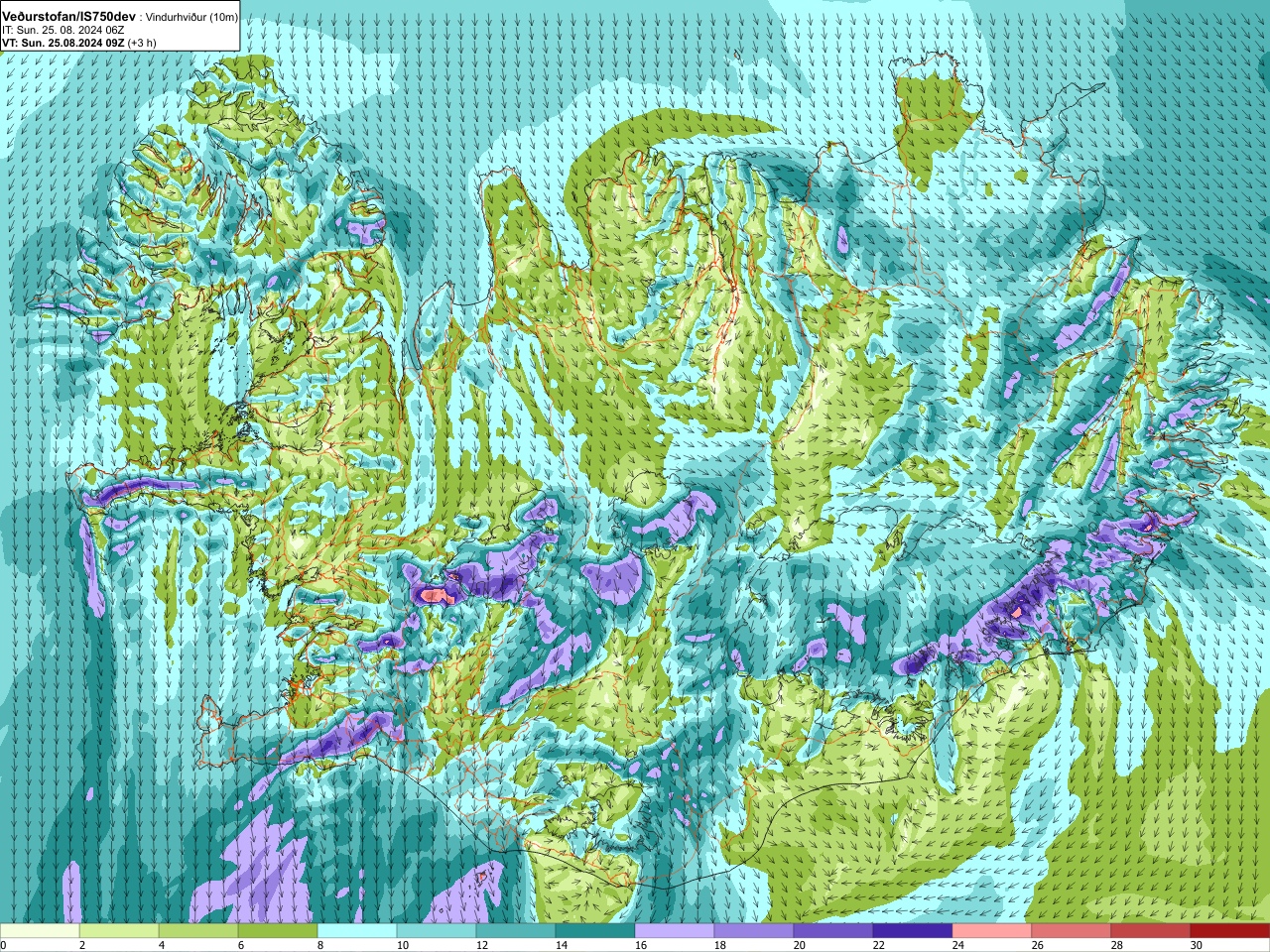The image size is (1270, 952).
Task: Pick the red 28–30 legend swatch
Action: pyautogui.click(x=1151, y=931)
